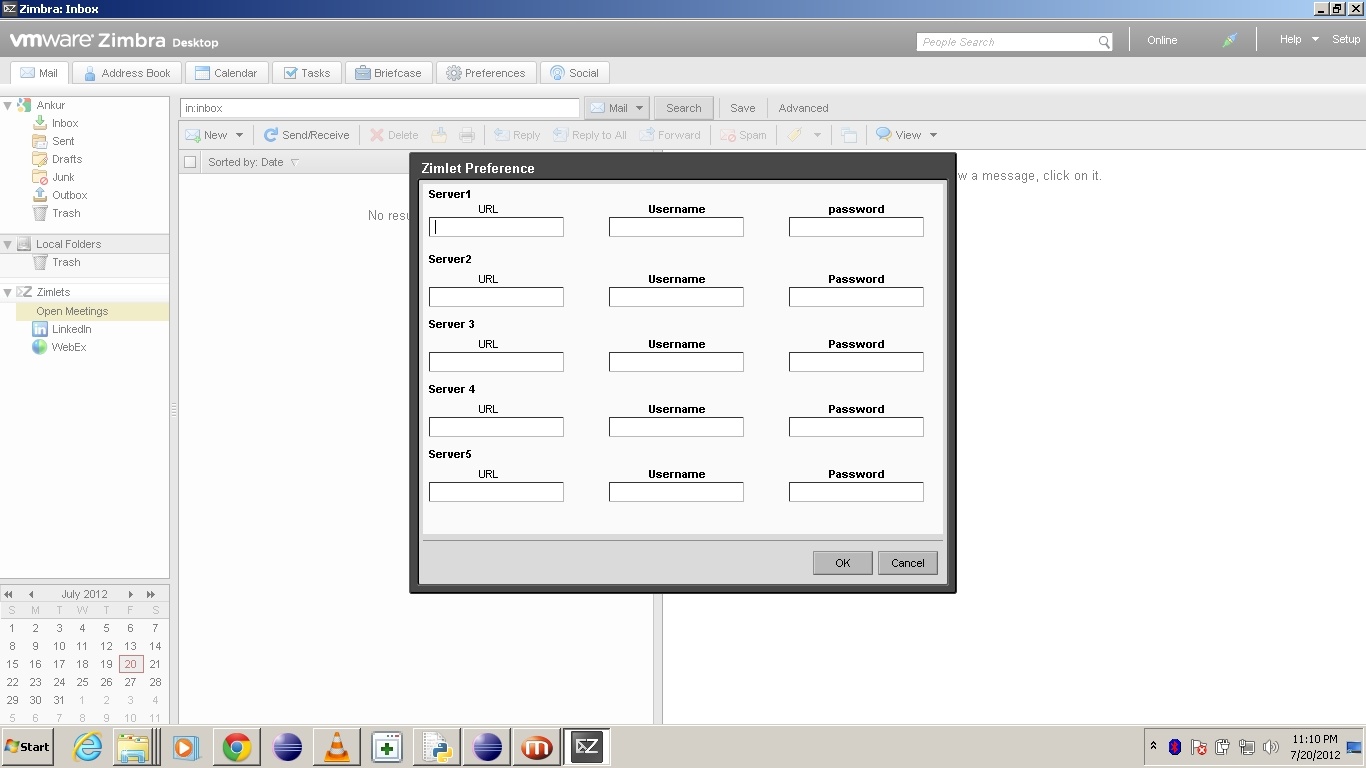Go to previous month in mini calendar
The width and height of the screenshot is (1366, 768).
tap(31, 594)
